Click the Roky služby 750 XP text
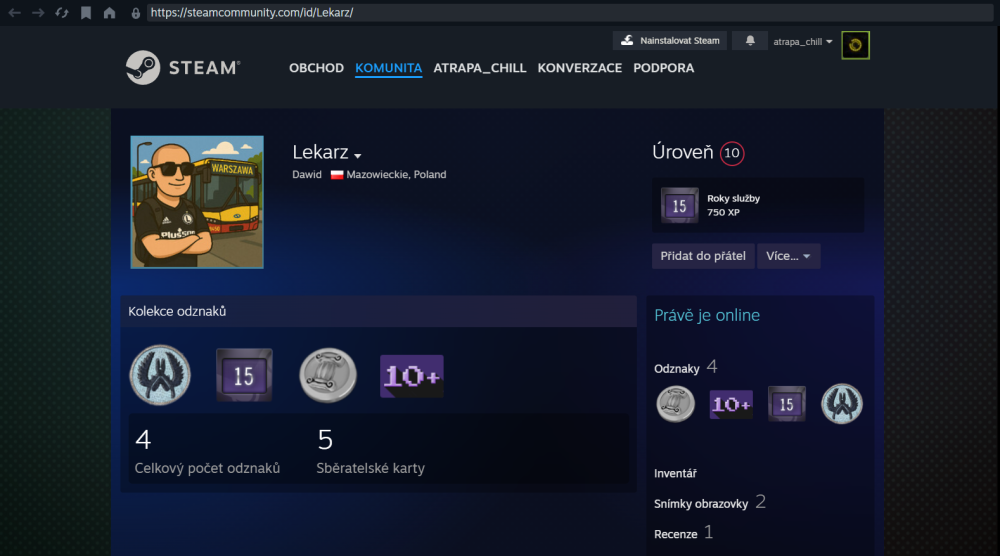The width and height of the screenshot is (1000, 556). tap(733, 205)
